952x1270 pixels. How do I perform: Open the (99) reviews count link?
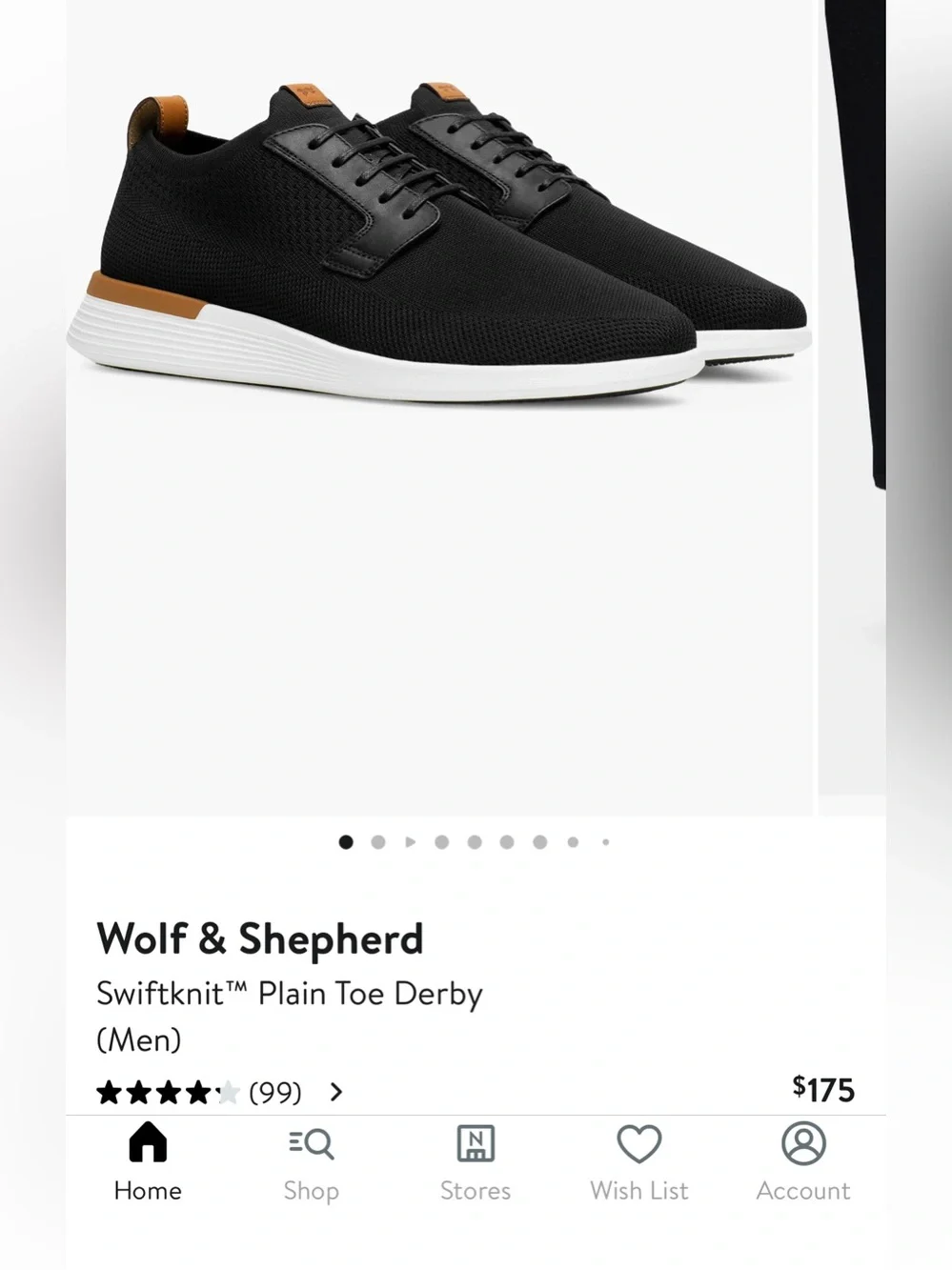click(x=275, y=1092)
